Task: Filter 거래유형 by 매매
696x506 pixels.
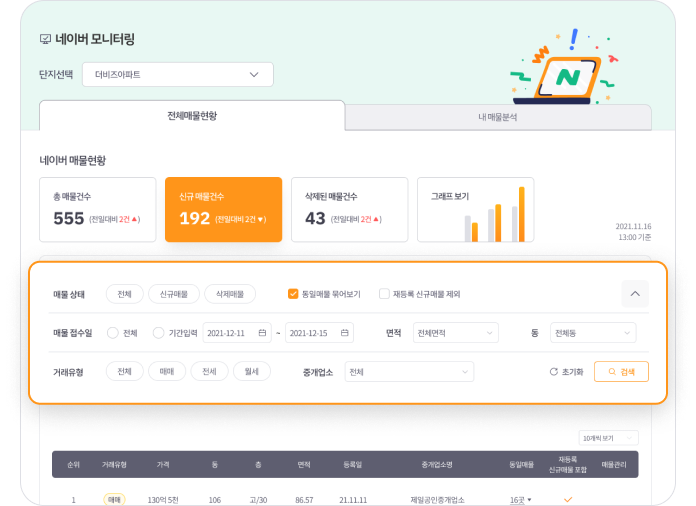Action: click(x=167, y=371)
